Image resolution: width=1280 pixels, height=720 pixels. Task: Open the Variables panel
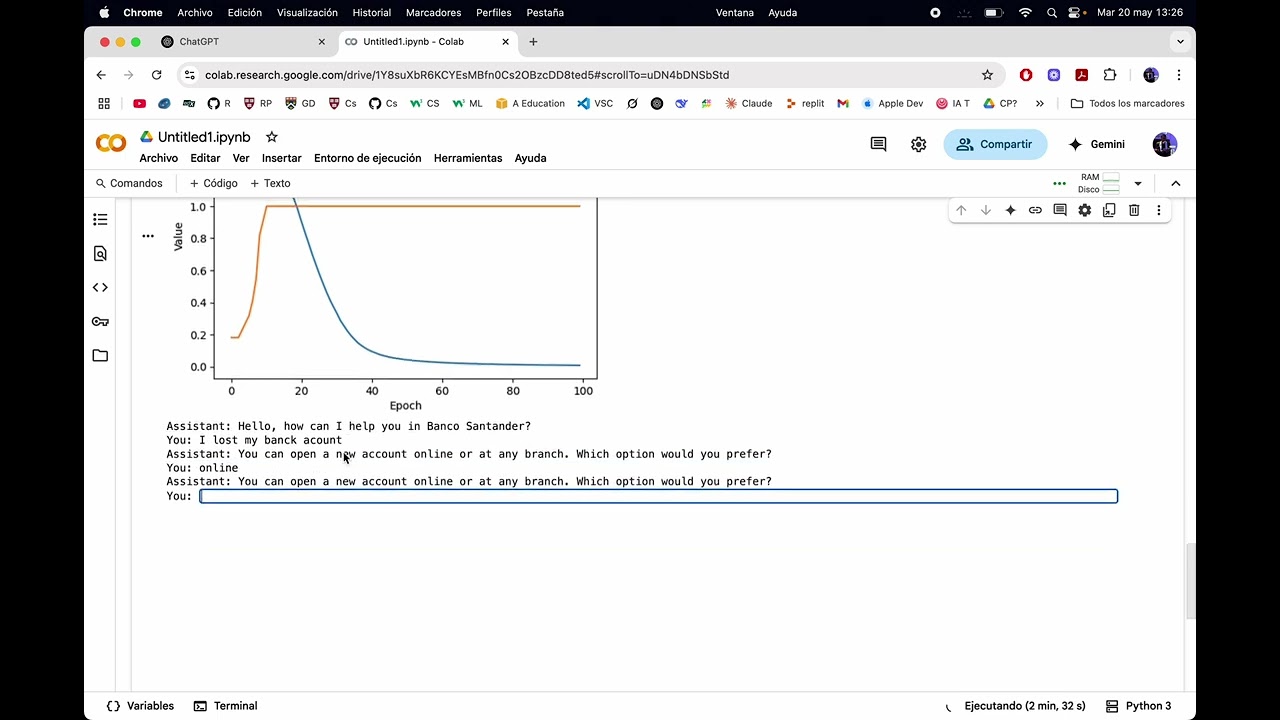(x=141, y=706)
